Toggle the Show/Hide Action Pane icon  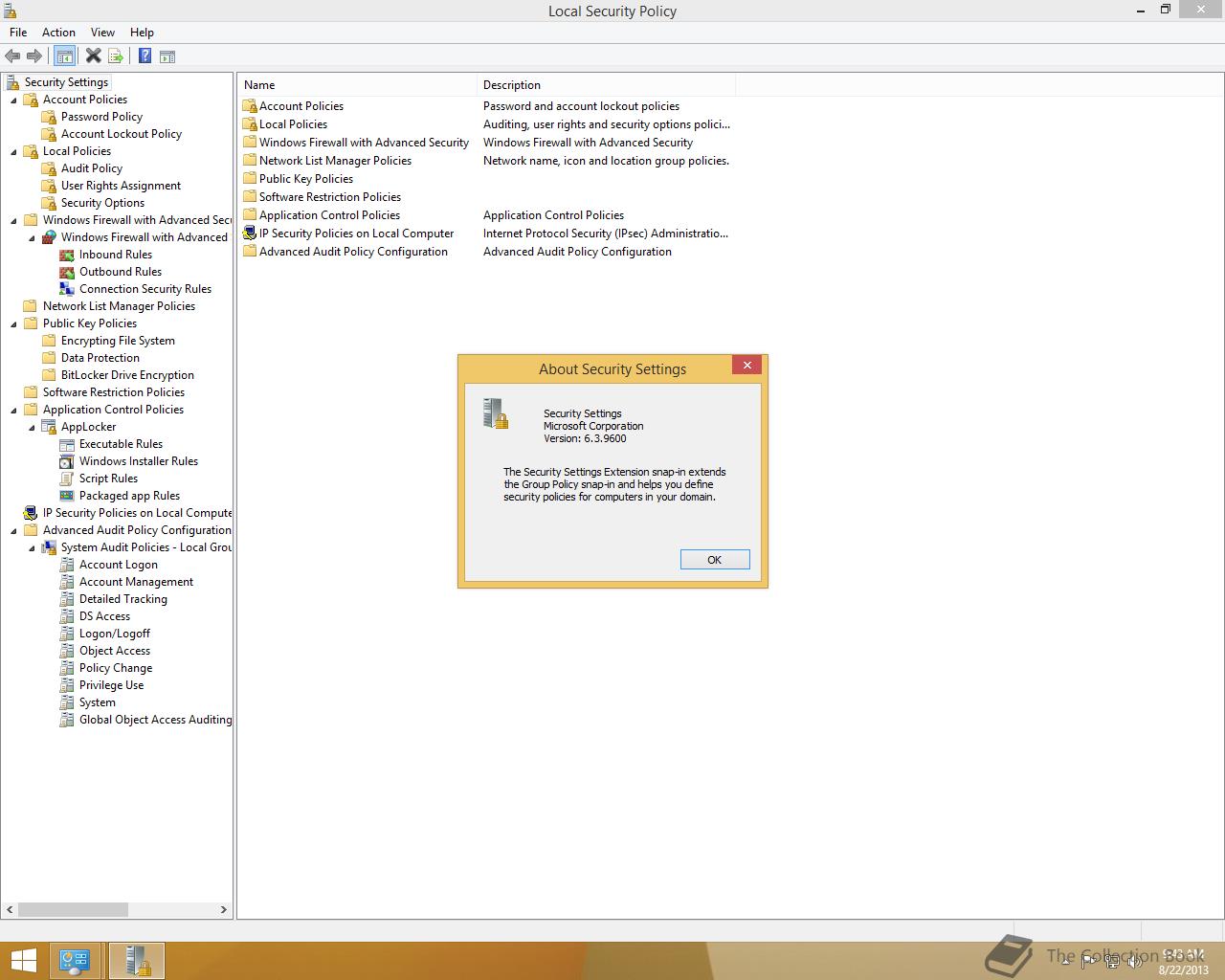tap(167, 56)
